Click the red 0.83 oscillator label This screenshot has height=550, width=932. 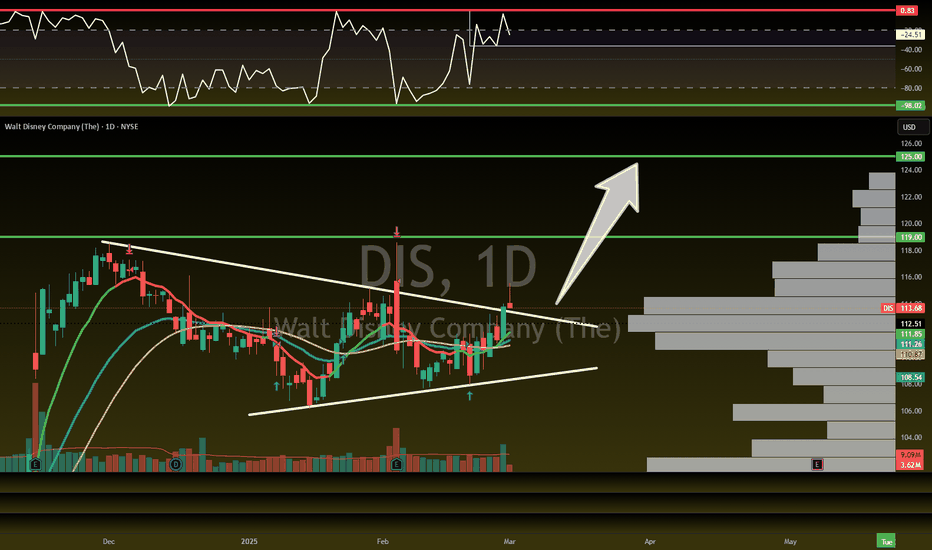click(x=907, y=10)
